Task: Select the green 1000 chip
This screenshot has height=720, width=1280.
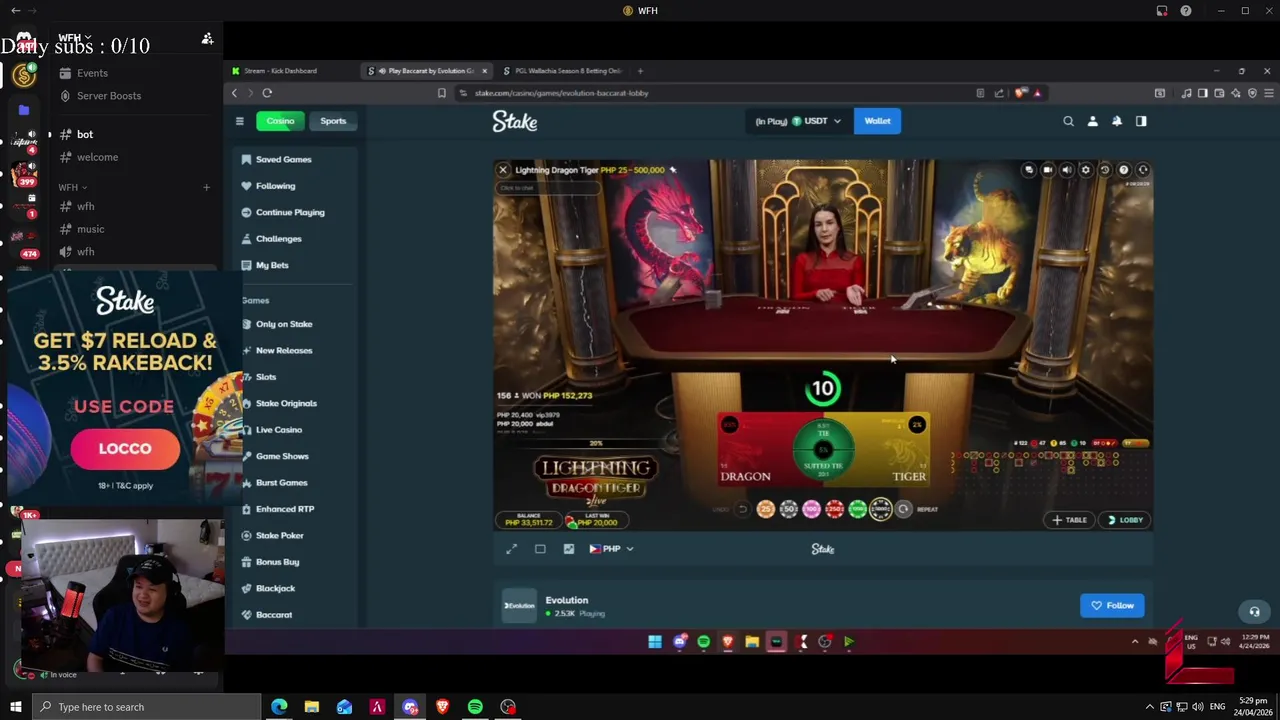Action: tap(858, 509)
